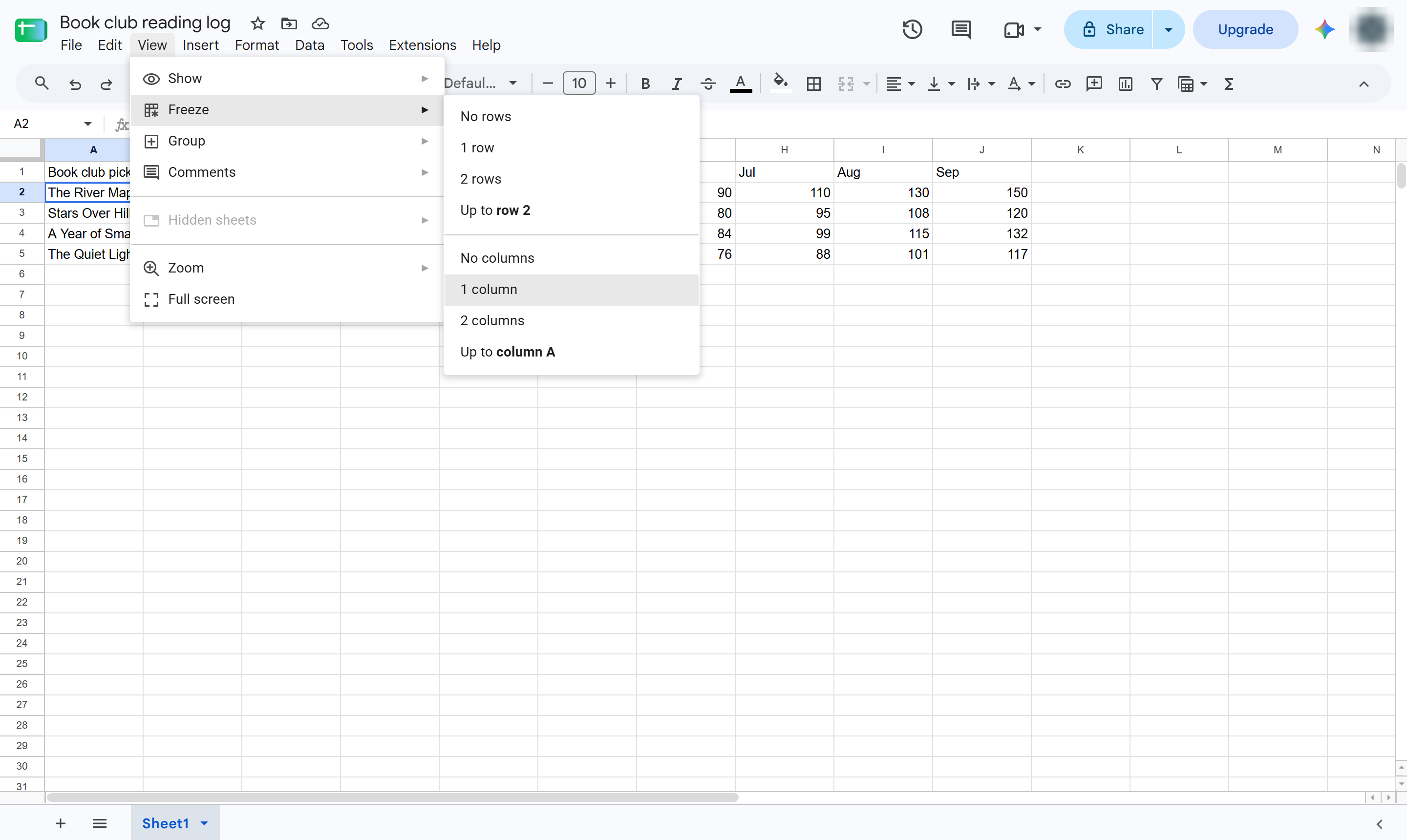The width and height of the screenshot is (1407, 840).
Task: Star the Book club reading log document
Action: coord(257,23)
